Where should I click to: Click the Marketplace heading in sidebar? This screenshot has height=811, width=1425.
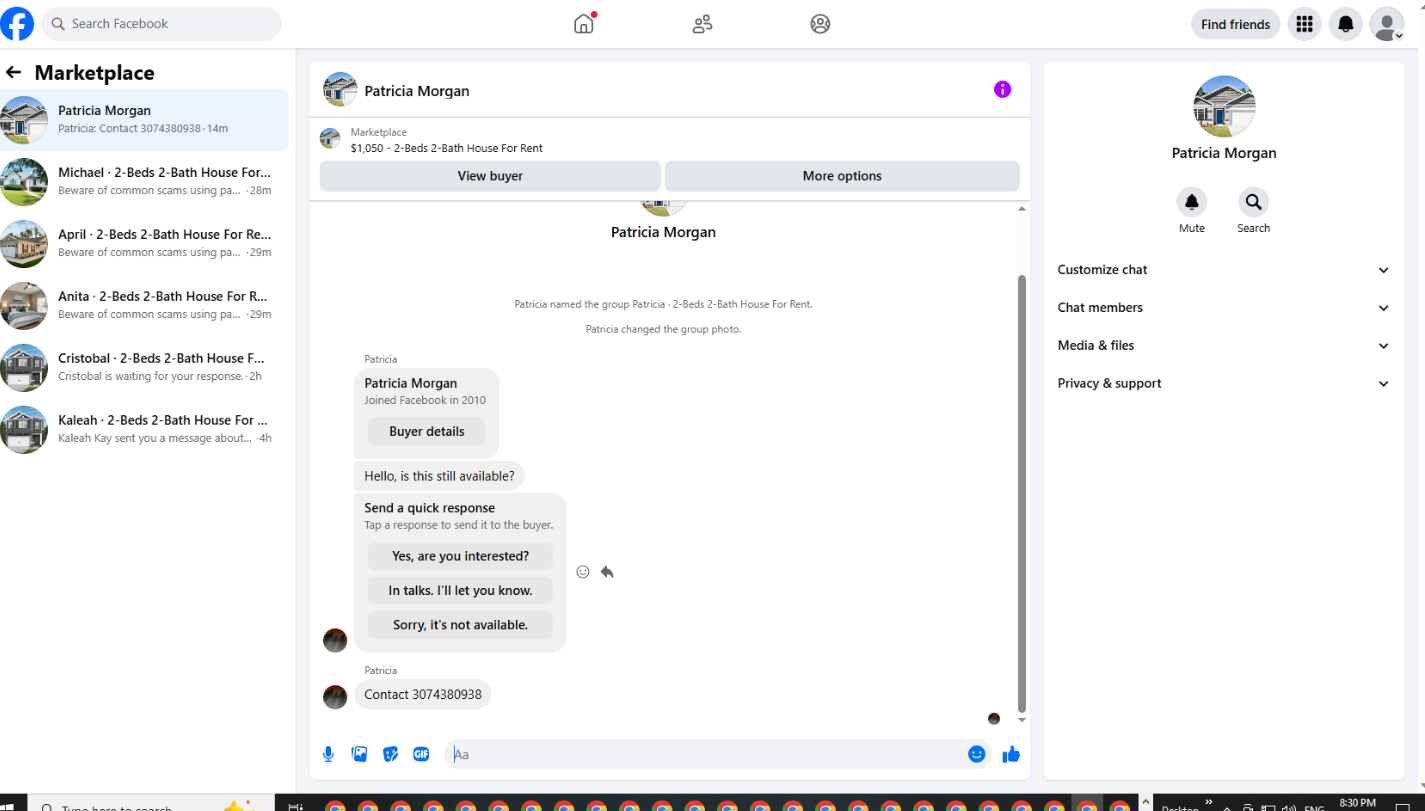[94, 73]
